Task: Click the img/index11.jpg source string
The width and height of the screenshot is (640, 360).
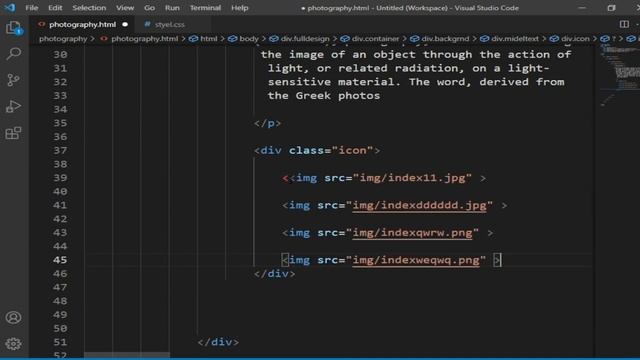Action: [x=412, y=178]
